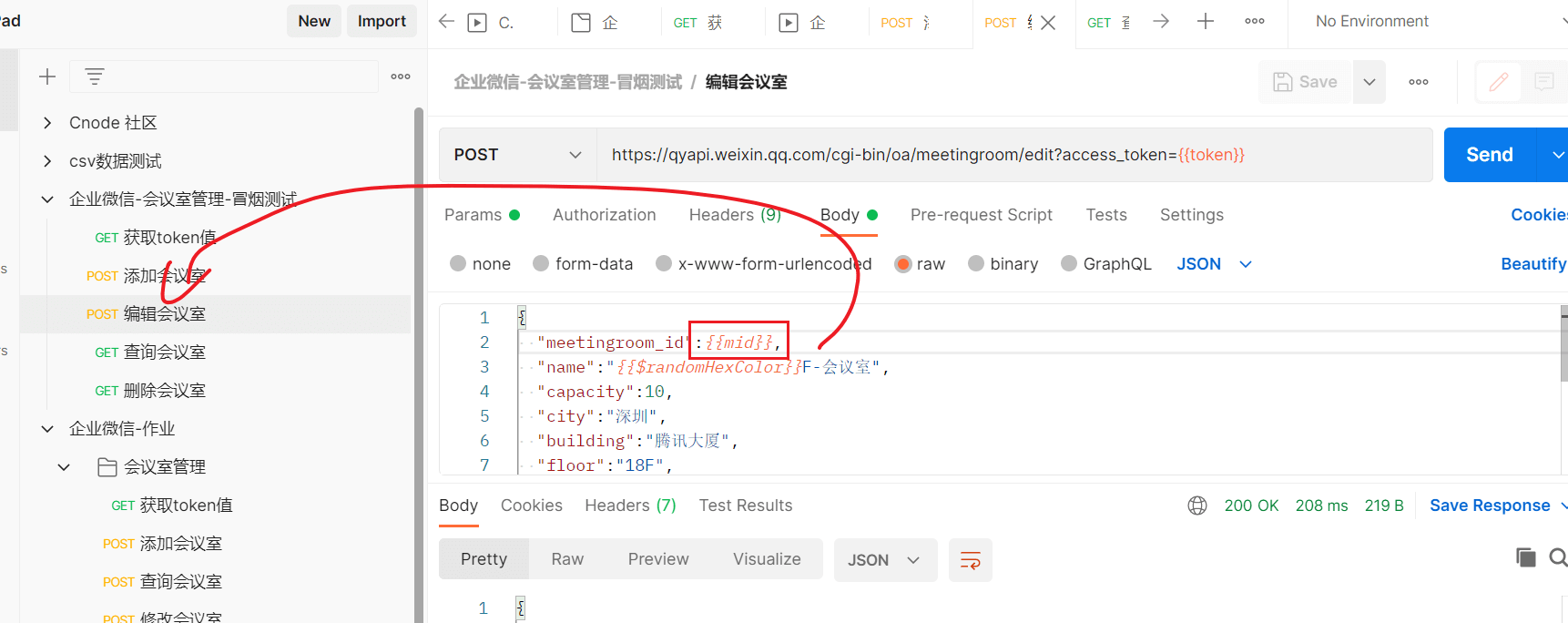
Task: Open the Save options dropdown arrow
Action: [1369, 82]
